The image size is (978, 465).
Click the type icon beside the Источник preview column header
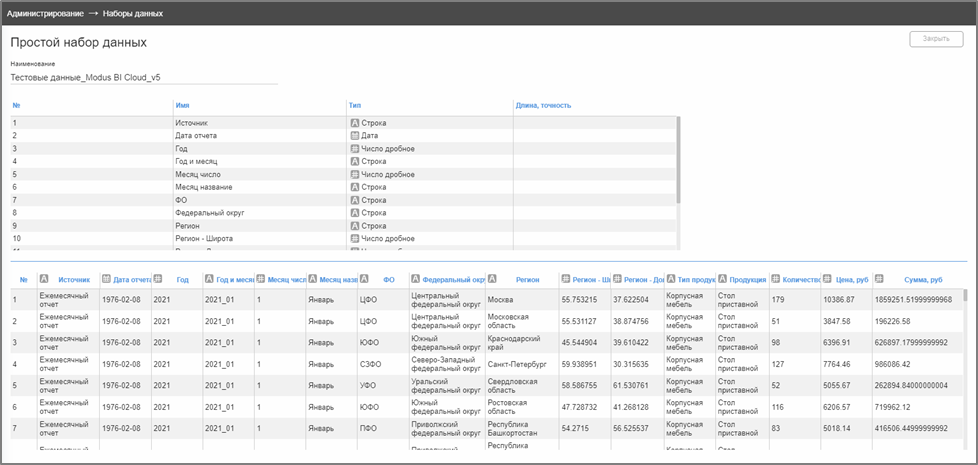44,280
